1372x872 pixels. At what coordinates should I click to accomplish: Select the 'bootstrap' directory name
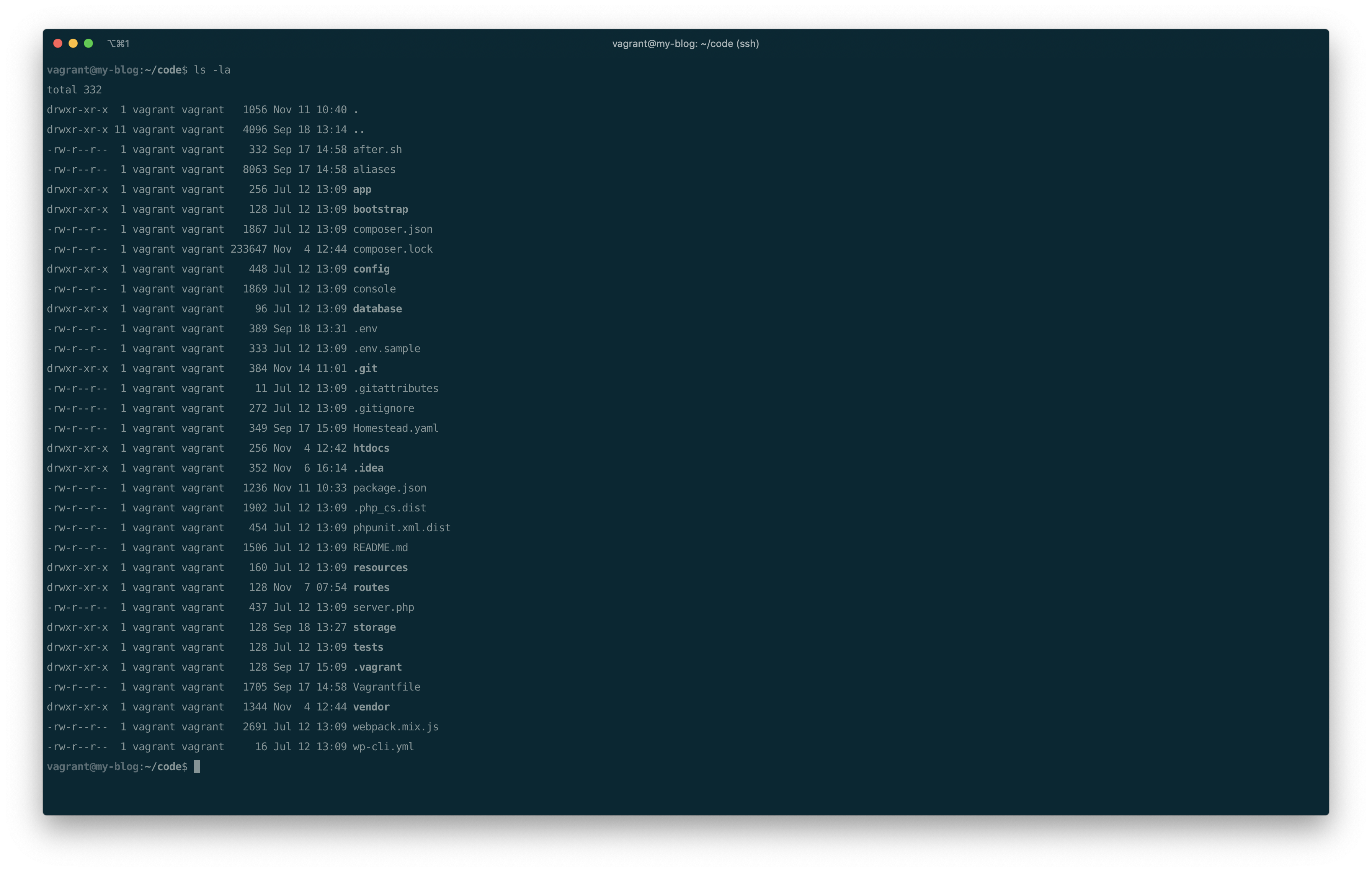click(381, 210)
